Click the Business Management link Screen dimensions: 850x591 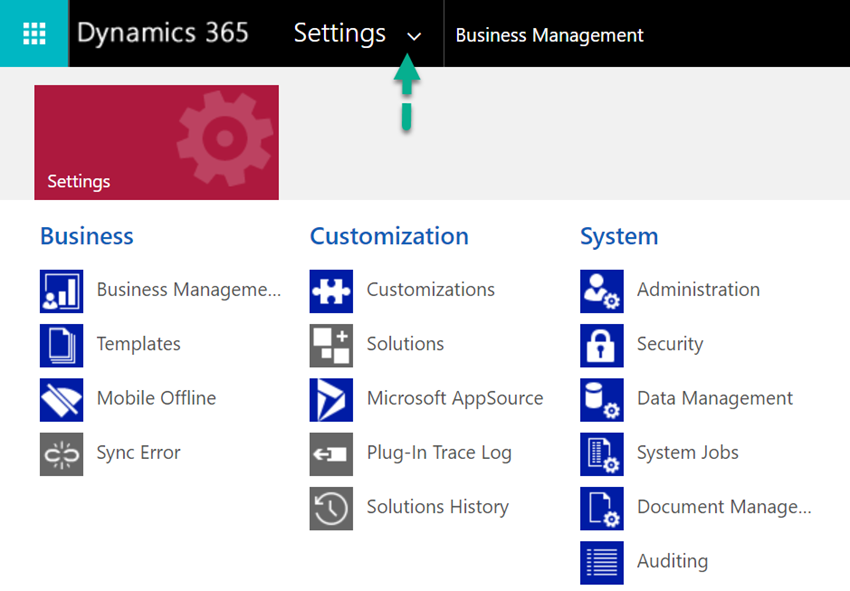click(x=188, y=290)
